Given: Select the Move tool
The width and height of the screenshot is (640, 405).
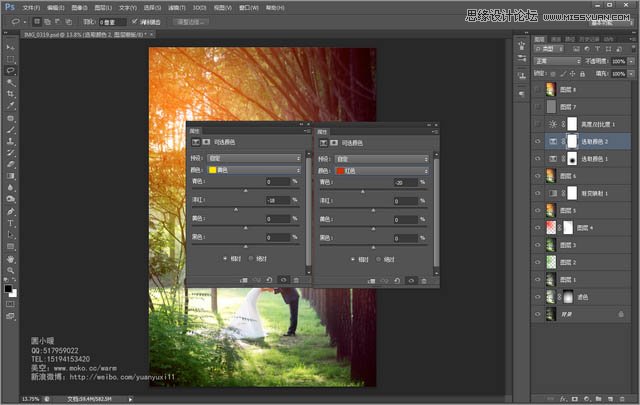Looking at the screenshot, I should point(10,47).
